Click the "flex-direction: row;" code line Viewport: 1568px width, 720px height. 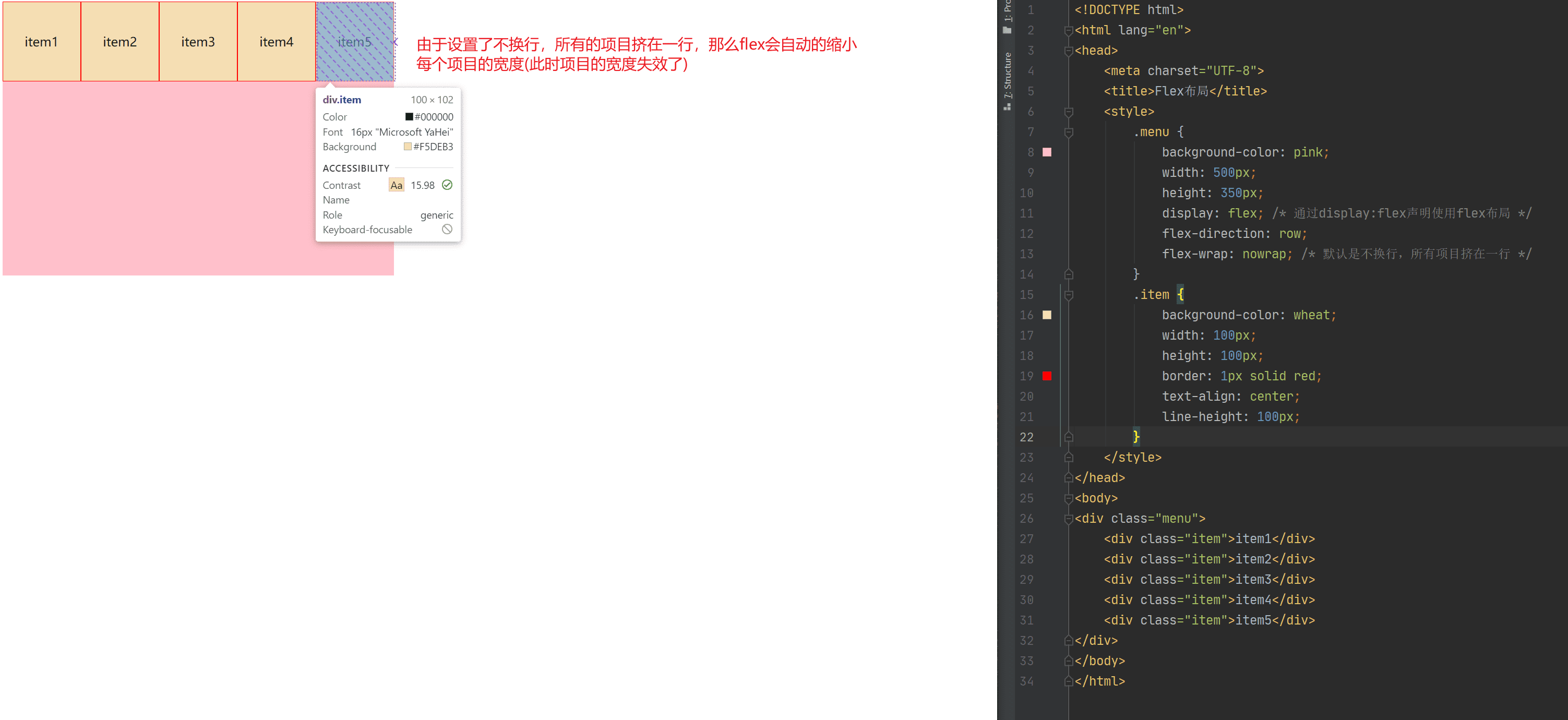click(1235, 234)
